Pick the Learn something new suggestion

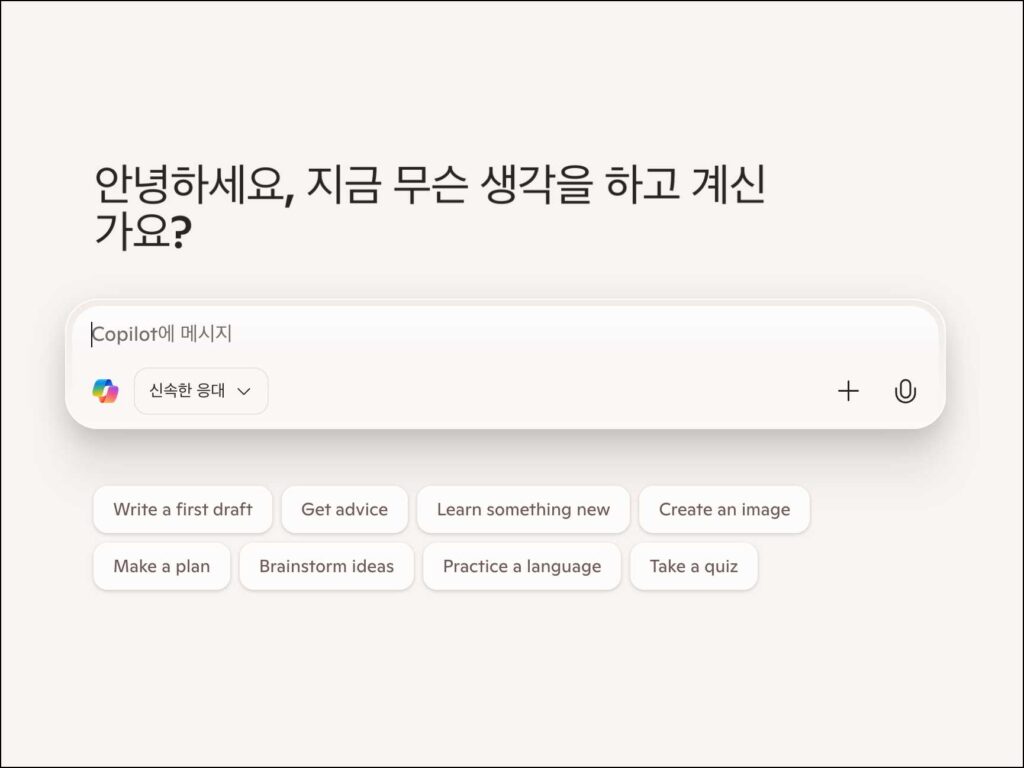(x=523, y=509)
